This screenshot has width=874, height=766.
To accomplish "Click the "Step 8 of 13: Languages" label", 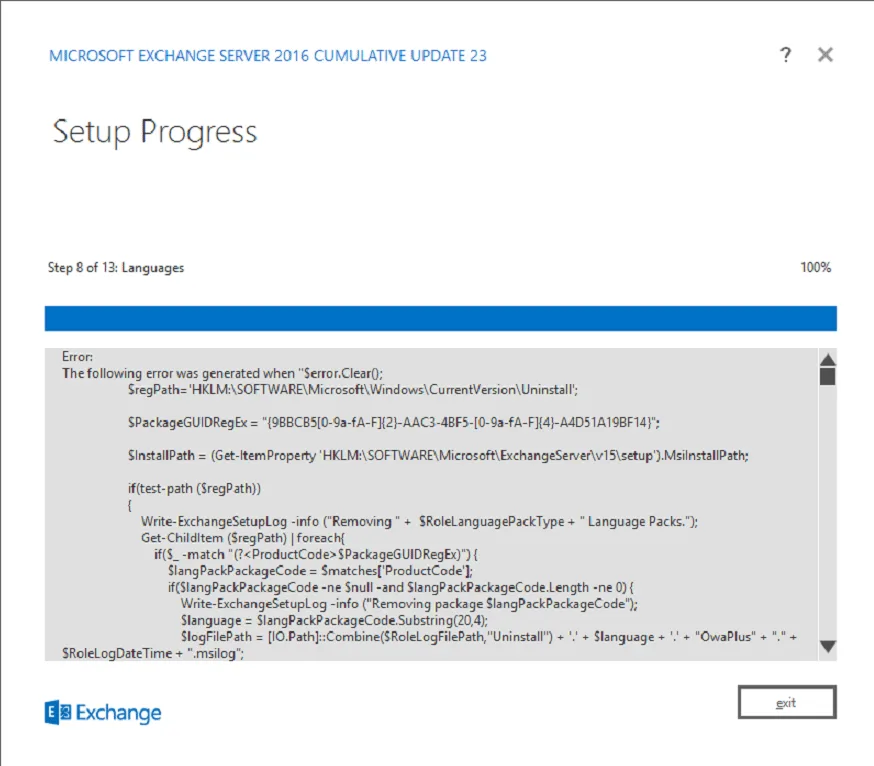I will (x=116, y=268).
